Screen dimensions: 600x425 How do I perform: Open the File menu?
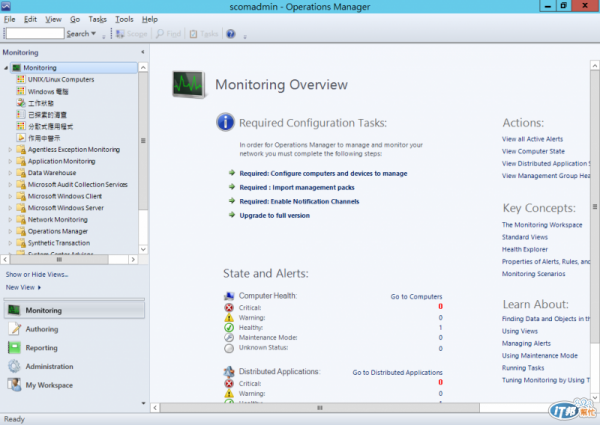coord(10,19)
